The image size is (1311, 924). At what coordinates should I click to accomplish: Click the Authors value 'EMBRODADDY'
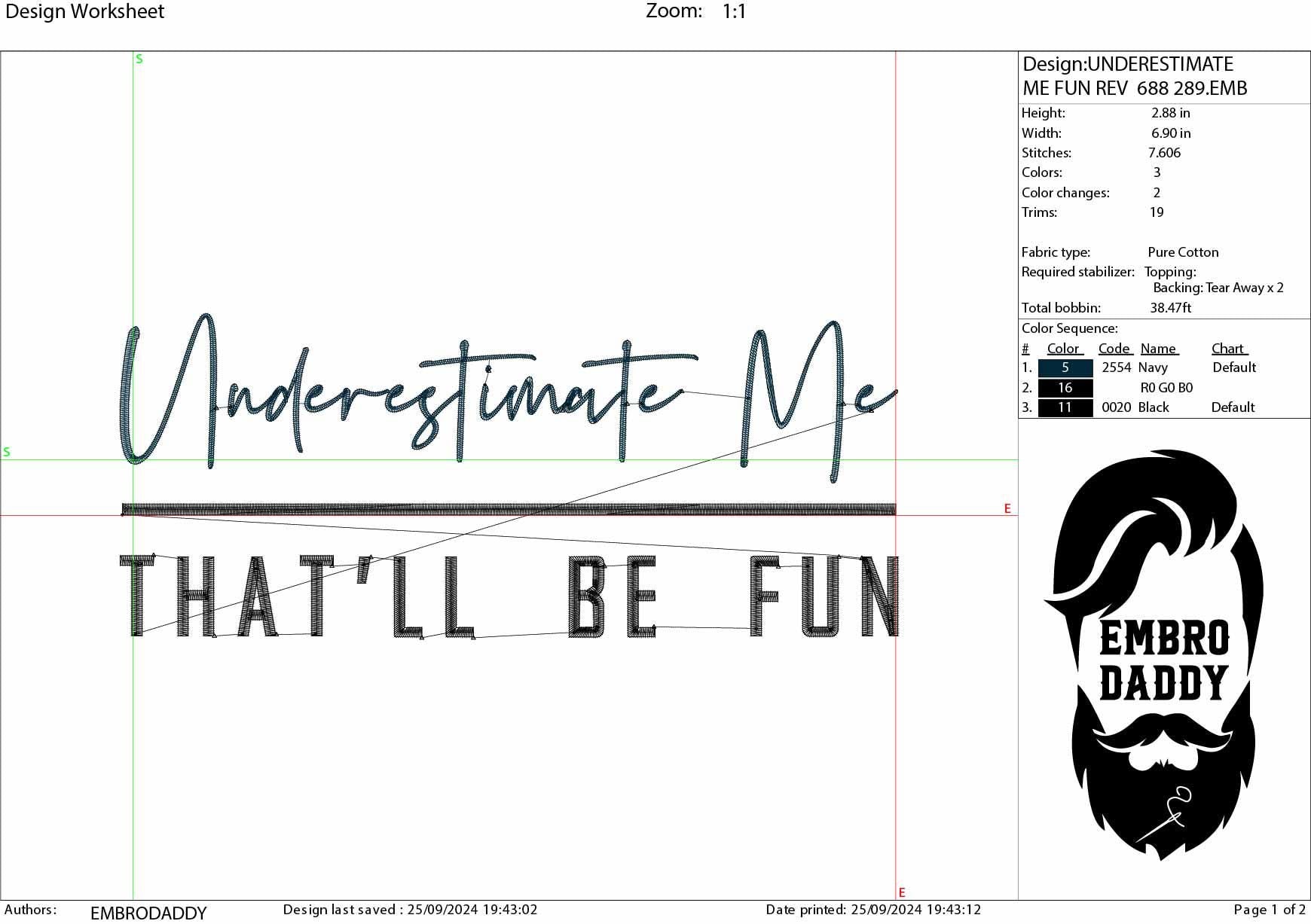pyautogui.click(x=148, y=913)
